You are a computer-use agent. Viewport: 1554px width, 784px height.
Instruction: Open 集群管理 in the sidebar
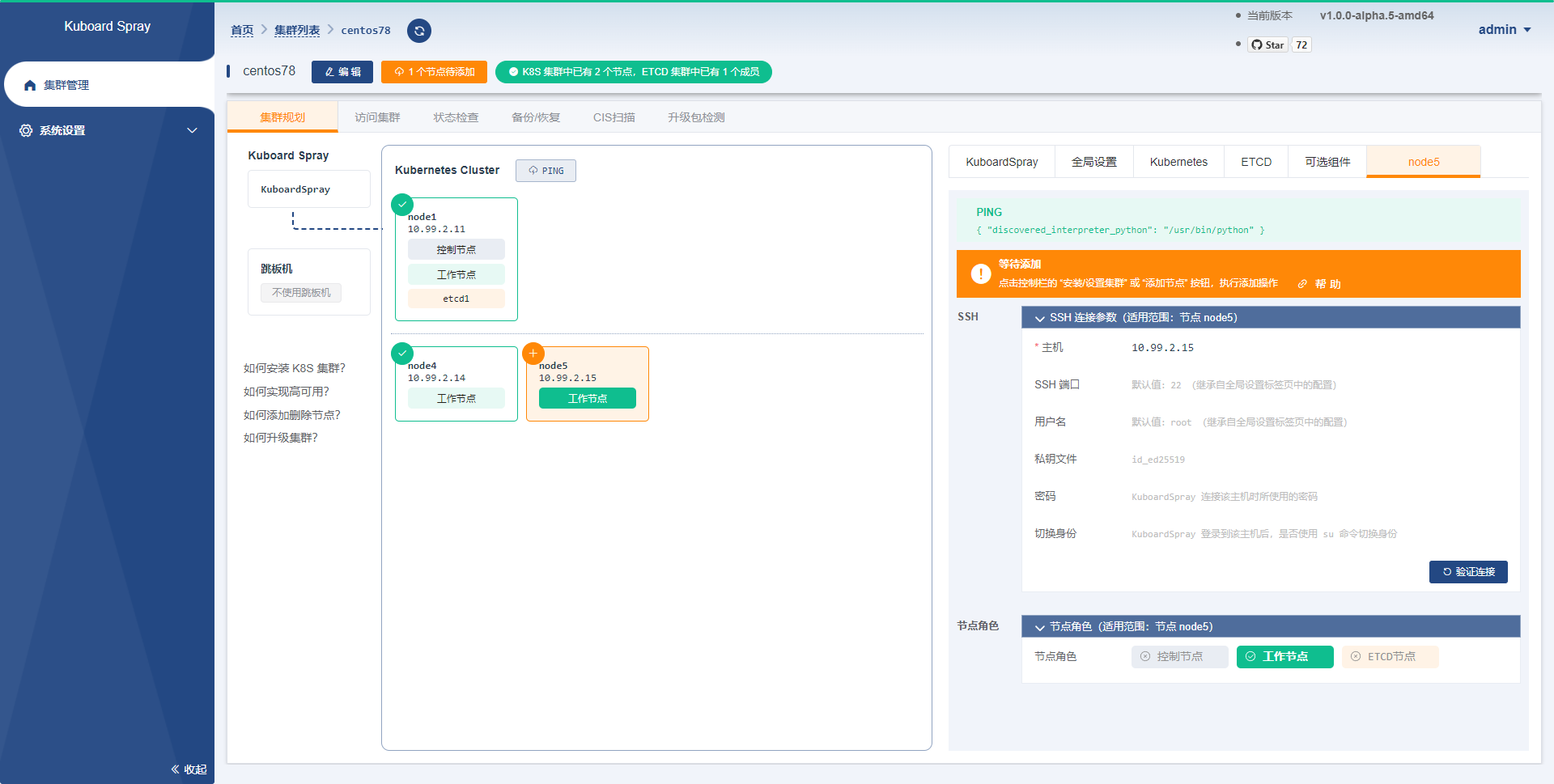coord(108,85)
